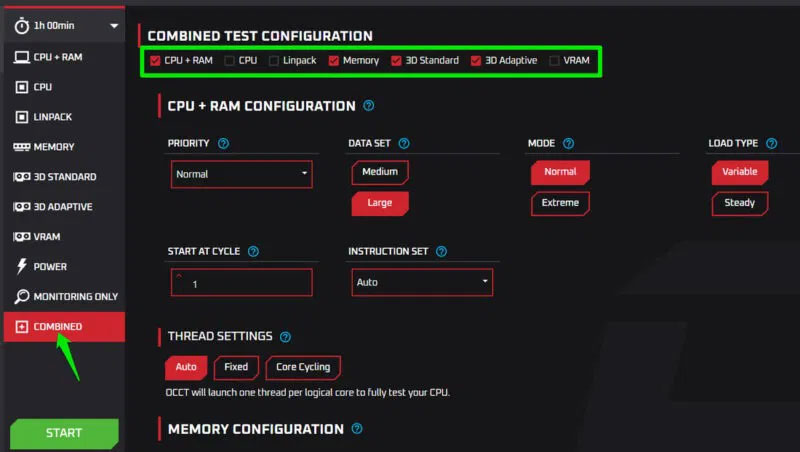Click the Start At Cycle input field
800x452 pixels.
(242, 283)
